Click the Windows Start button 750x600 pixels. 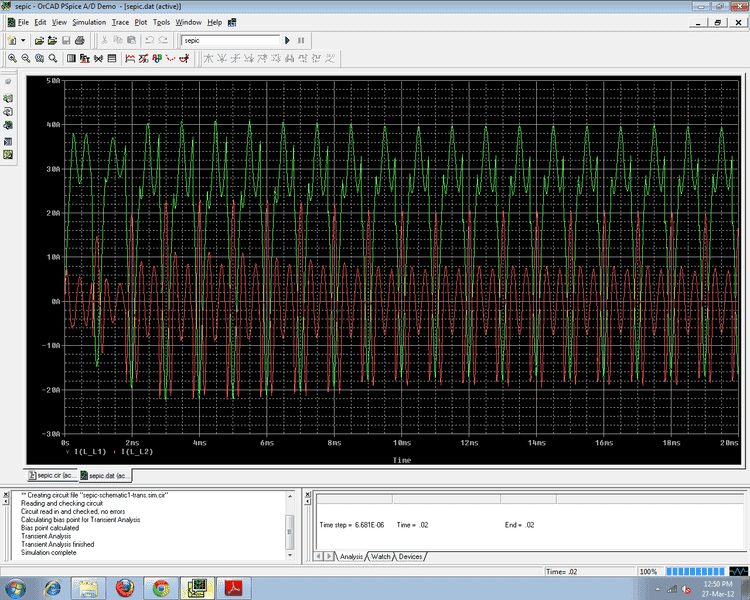point(15,588)
